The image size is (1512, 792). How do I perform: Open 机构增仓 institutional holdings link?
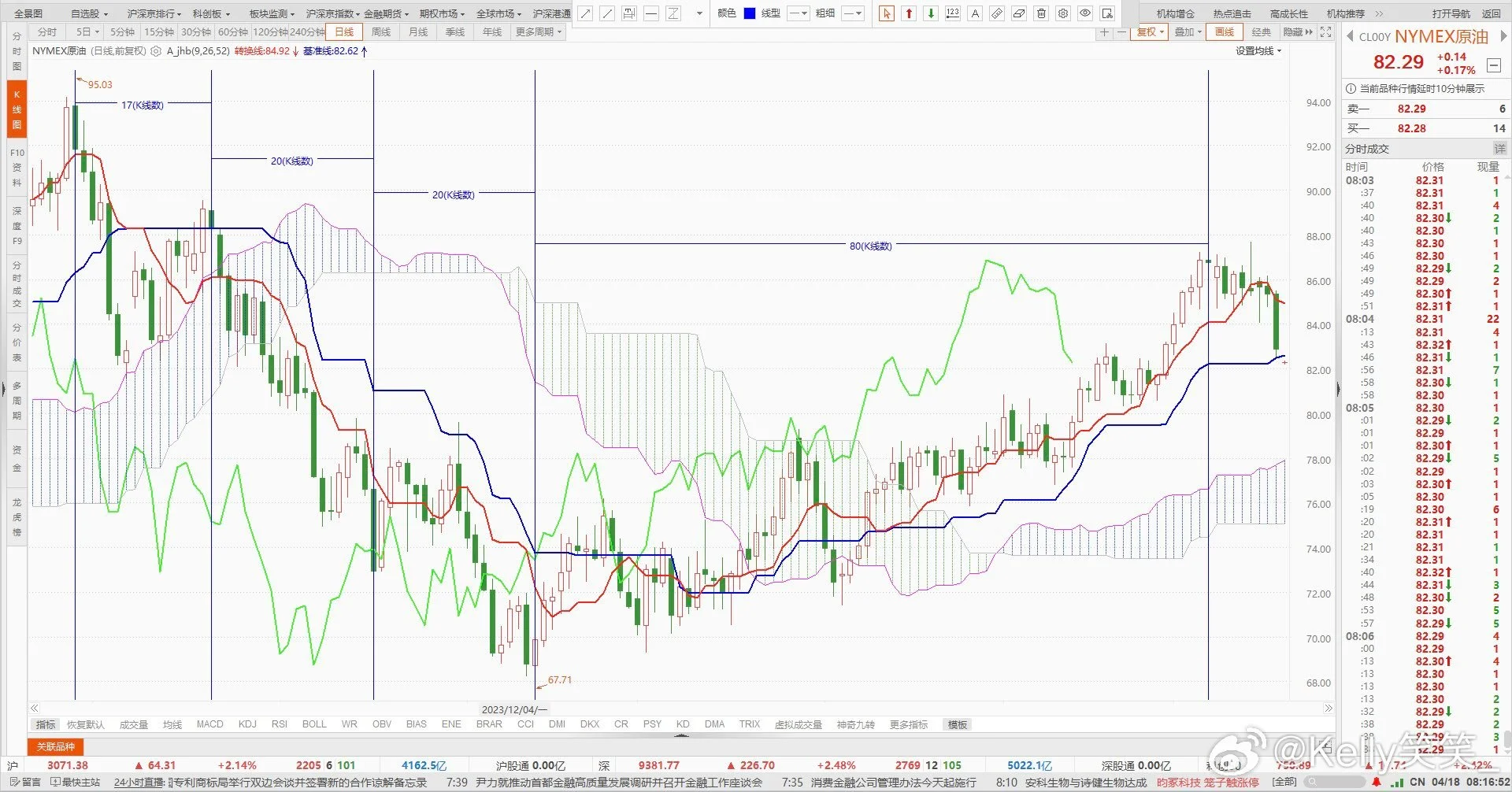(1176, 13)
